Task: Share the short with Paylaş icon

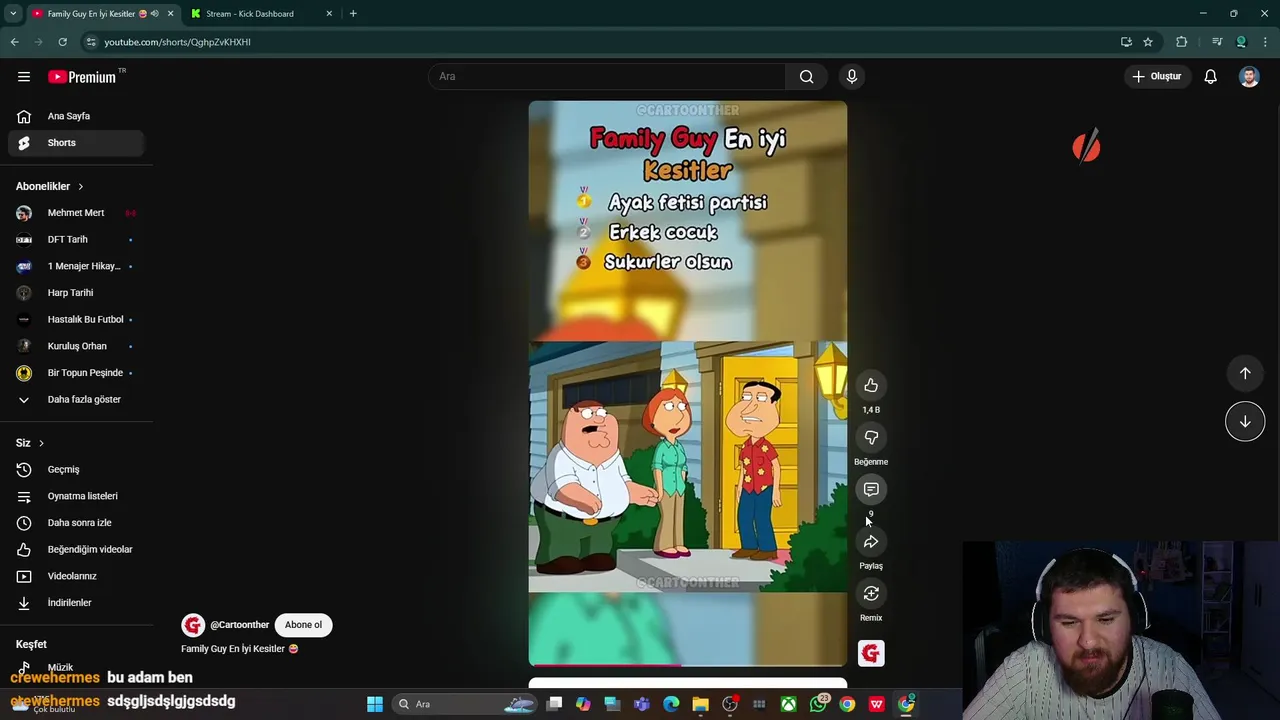Action: coord(871,542)
